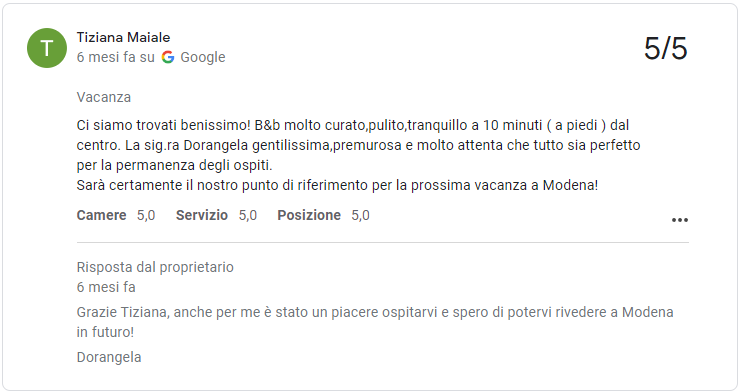Image resolution: width=738 pixels, height=392 pixels.
Task: Open the three-dots more options menu
Action: coord(680,220)
